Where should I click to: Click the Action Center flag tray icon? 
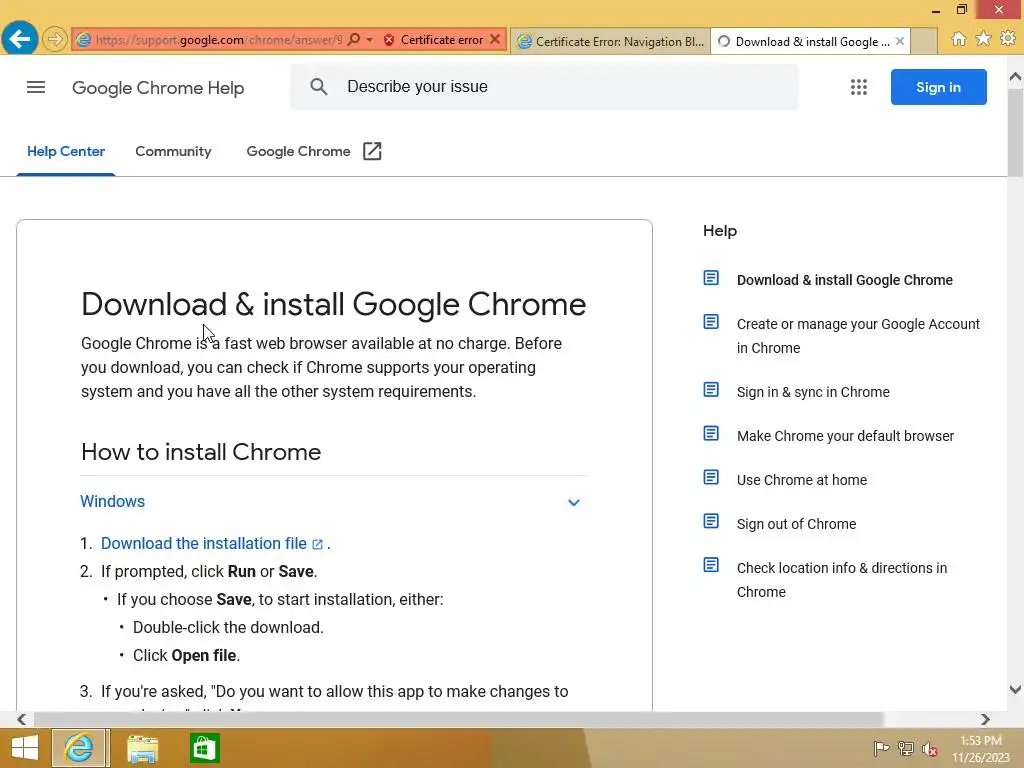(881, 748)
